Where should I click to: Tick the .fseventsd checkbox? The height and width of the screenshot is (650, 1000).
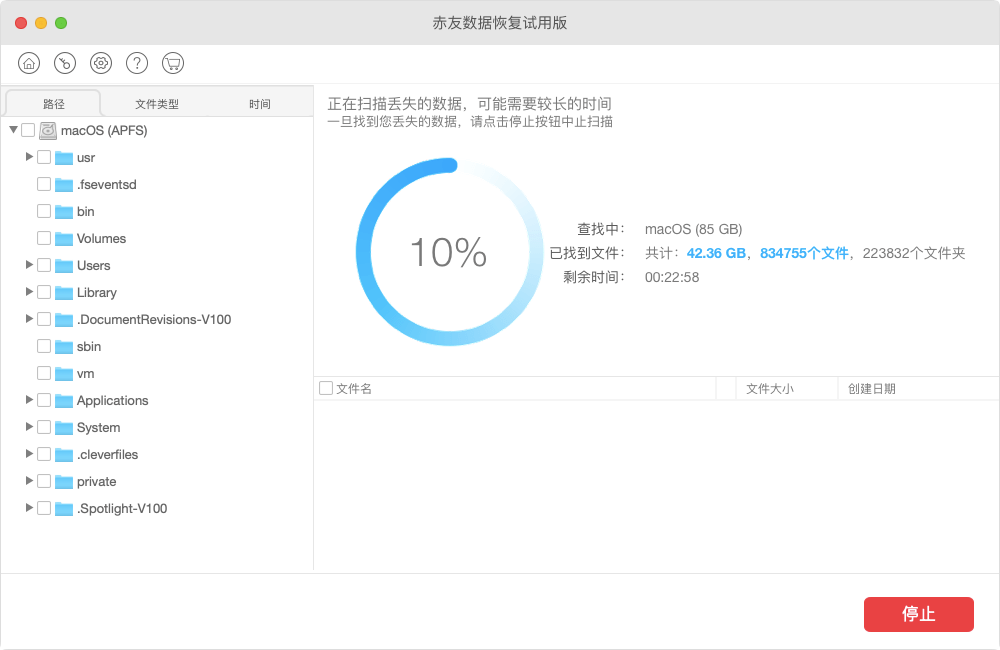tap(44, 184)
